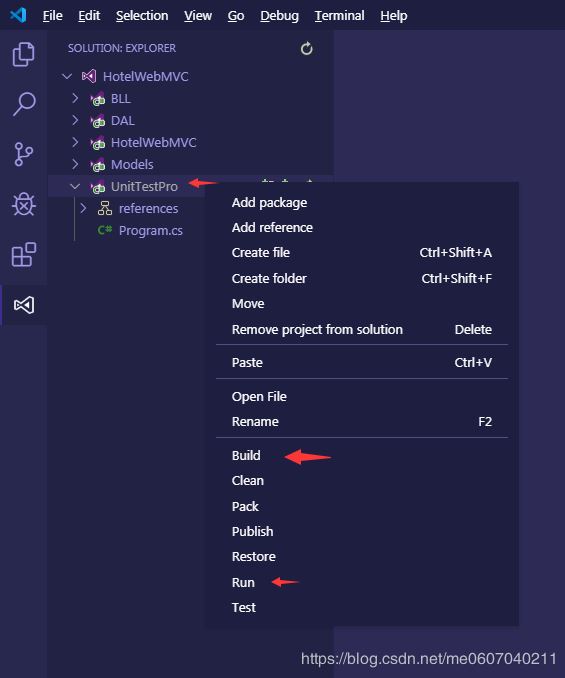The image size is (565, 678).
Task: Open Source Control branch icon
Action: click(23, 154)
